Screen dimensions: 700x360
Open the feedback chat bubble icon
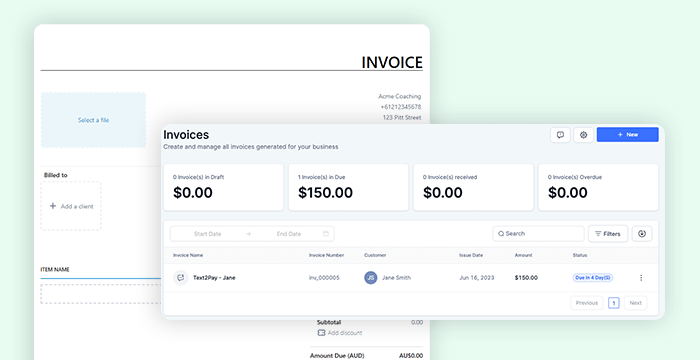point(560,135)
